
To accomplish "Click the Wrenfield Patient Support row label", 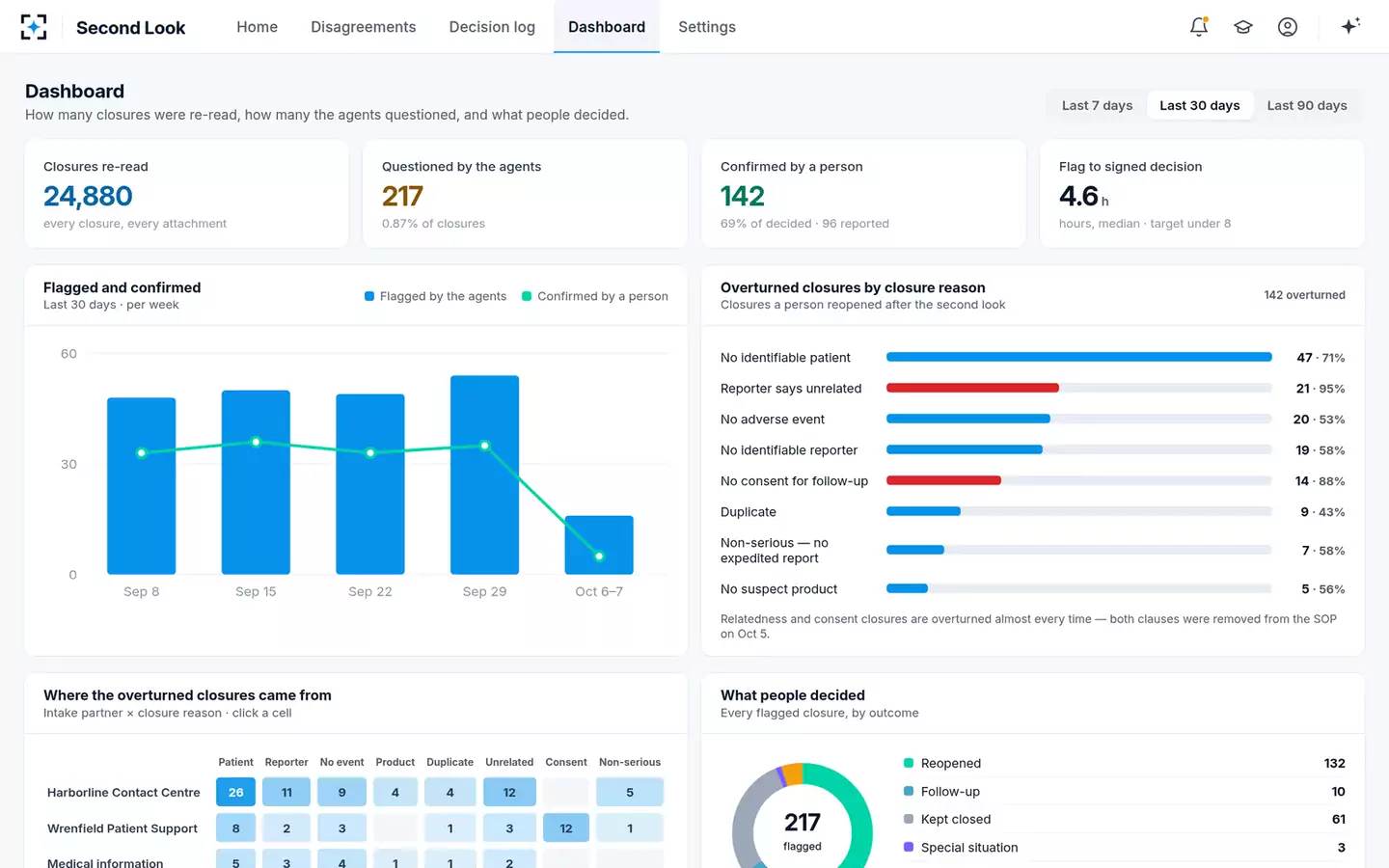I will click(x=123, y=827).
